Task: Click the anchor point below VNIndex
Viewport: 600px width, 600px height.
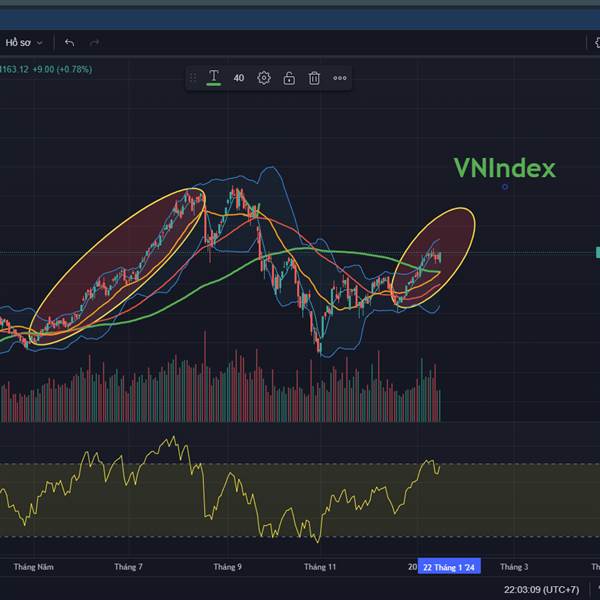Action: coord(505,187)
